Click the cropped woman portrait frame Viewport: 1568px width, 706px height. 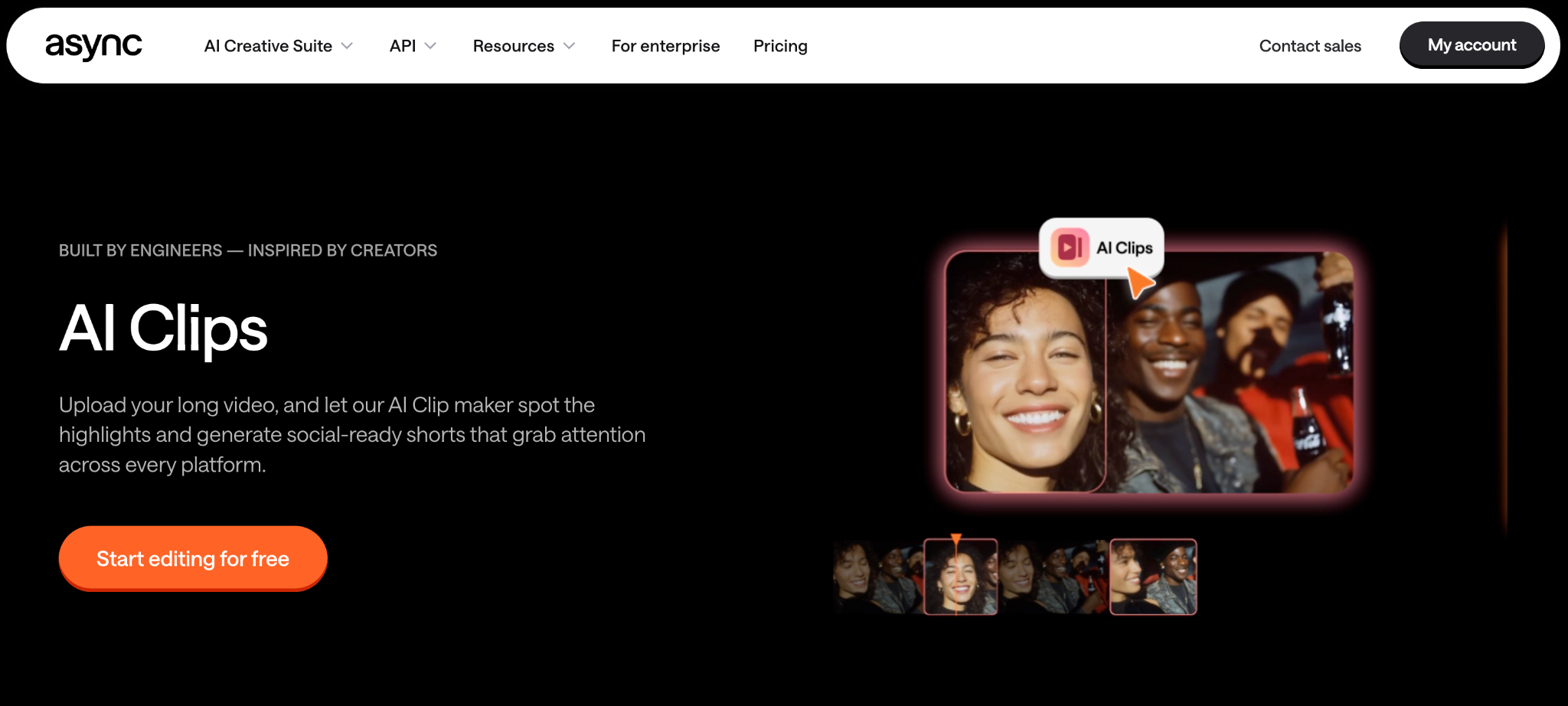tap(1026, 372)
